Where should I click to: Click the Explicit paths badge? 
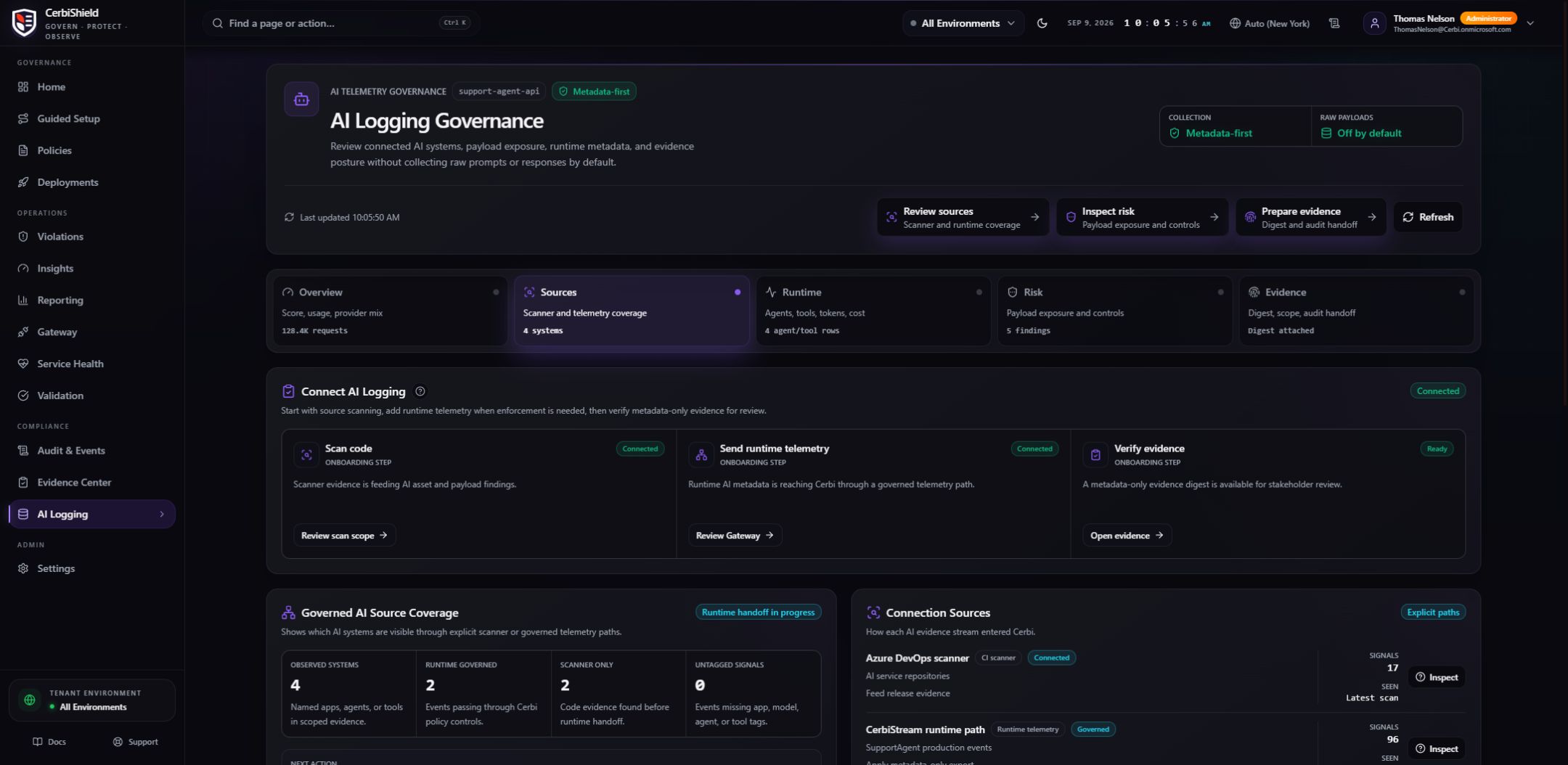(1432, 612)
